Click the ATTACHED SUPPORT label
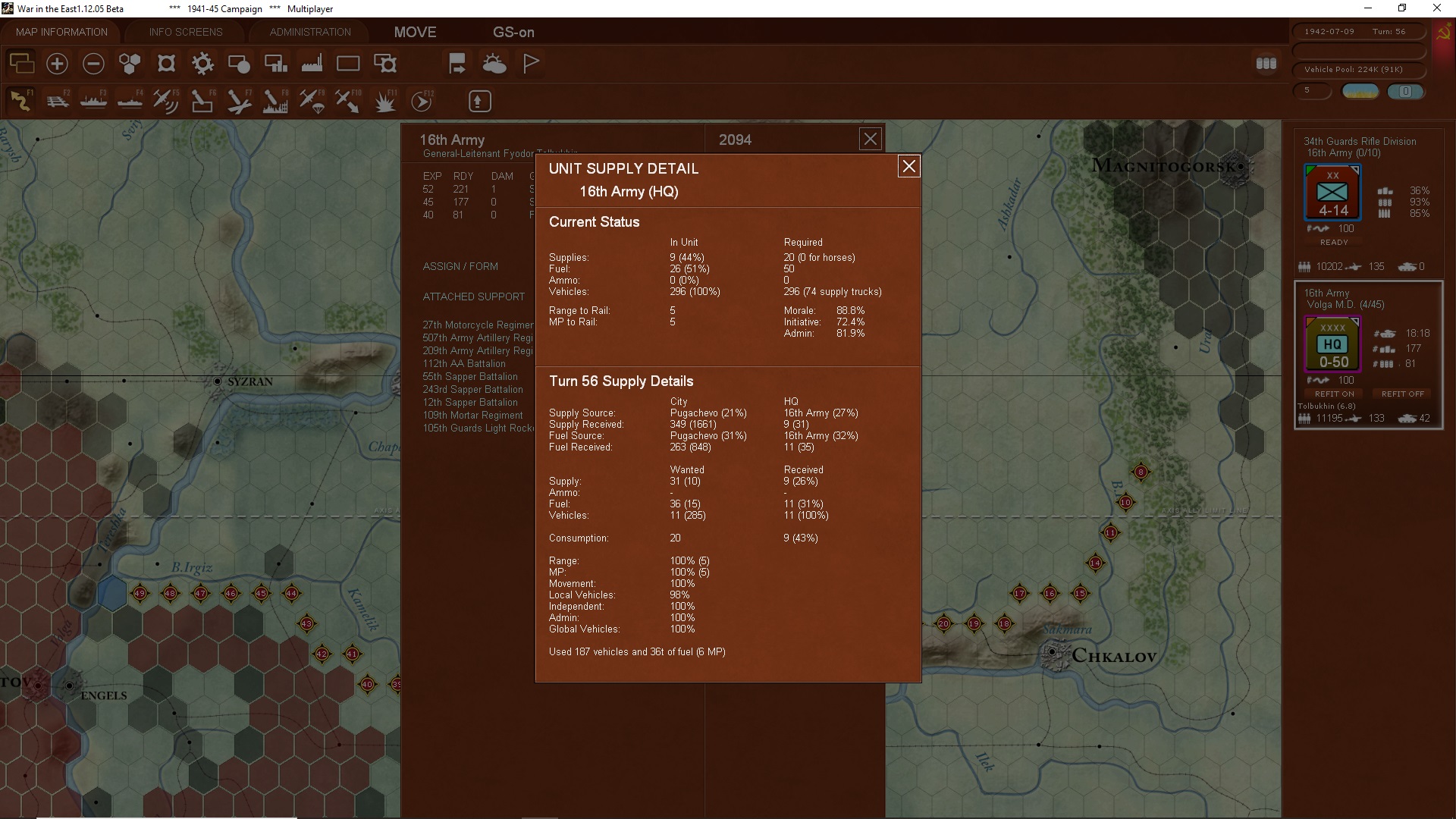 coord(474,297)
